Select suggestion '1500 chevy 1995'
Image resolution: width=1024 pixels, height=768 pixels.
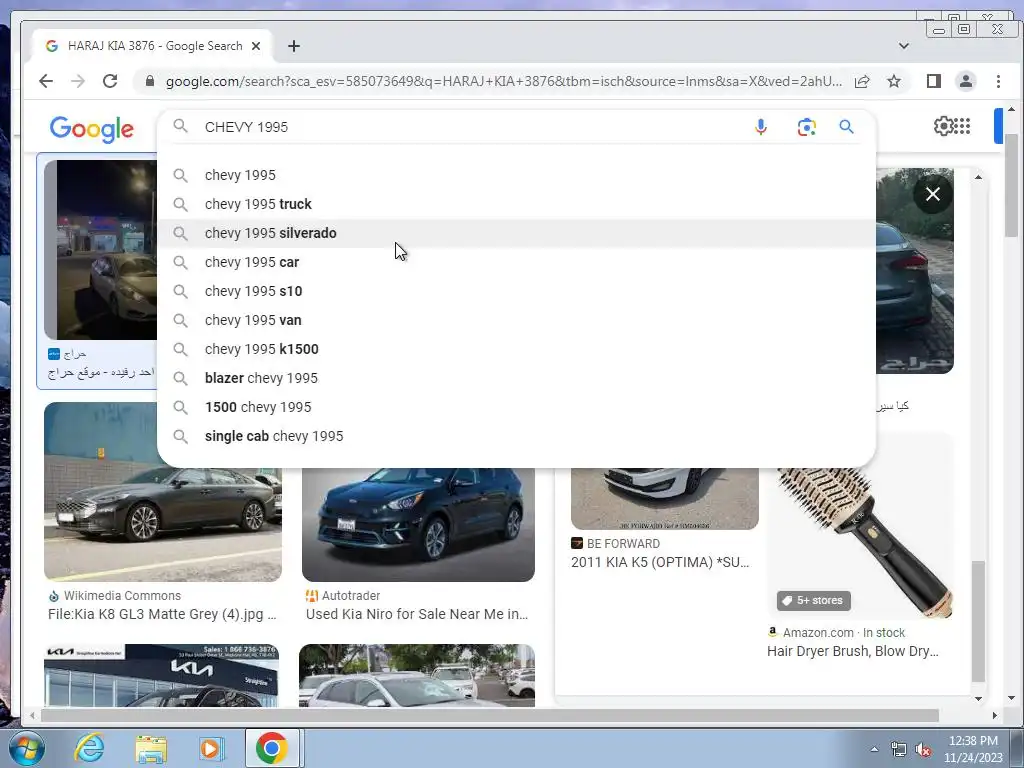(516, 407)
